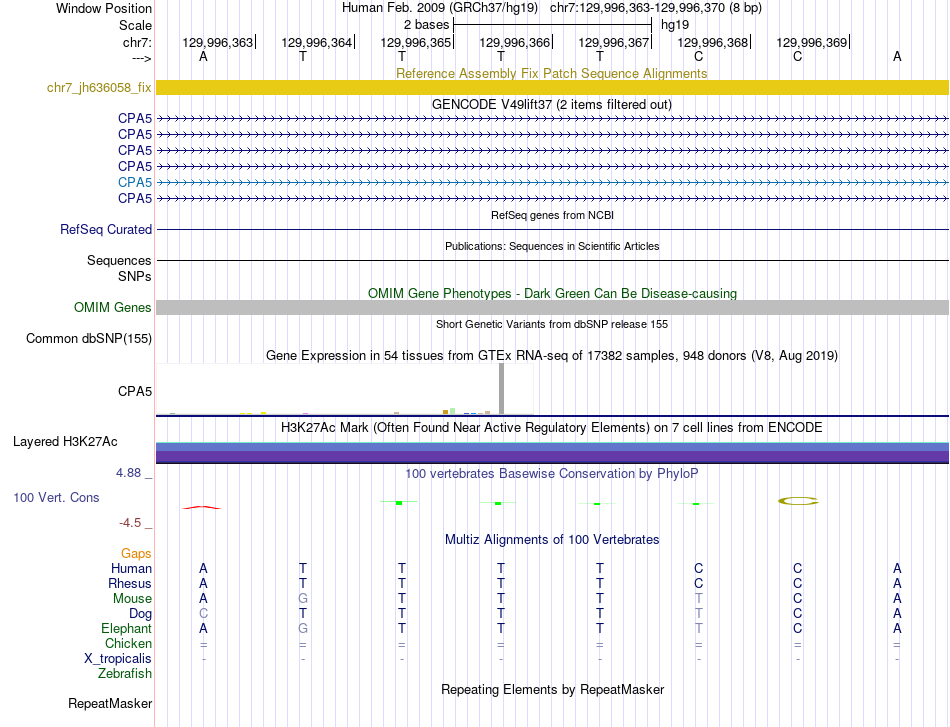Click the yellow fix patch alignment bar

click(x=552, y=88)
